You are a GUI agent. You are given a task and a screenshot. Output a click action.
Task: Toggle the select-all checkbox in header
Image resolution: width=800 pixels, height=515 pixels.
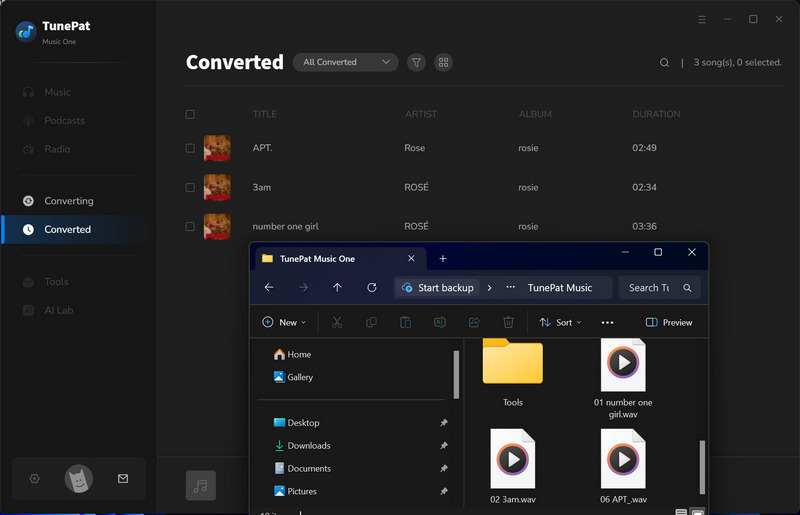190,114
